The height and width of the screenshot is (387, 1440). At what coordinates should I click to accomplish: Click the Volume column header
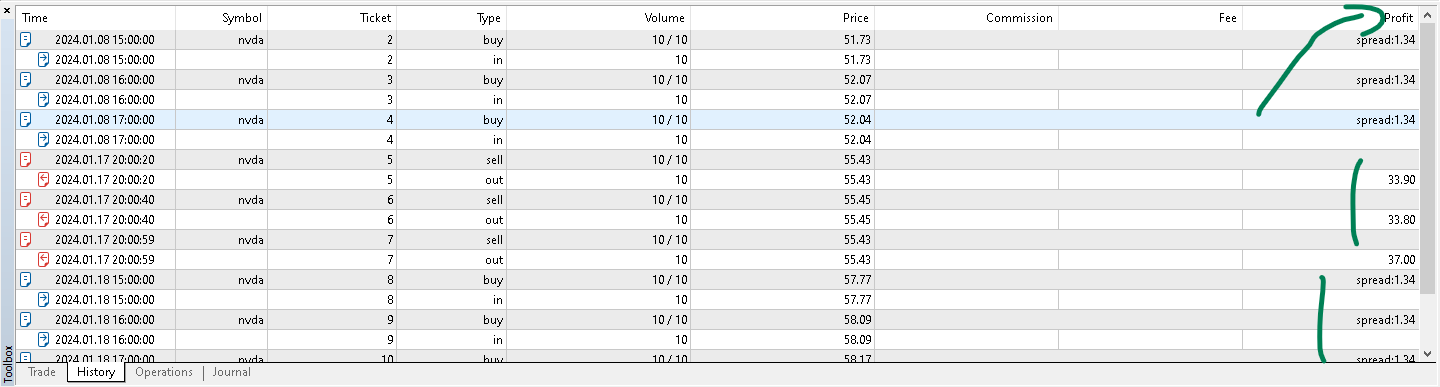[x=598, y=18]
